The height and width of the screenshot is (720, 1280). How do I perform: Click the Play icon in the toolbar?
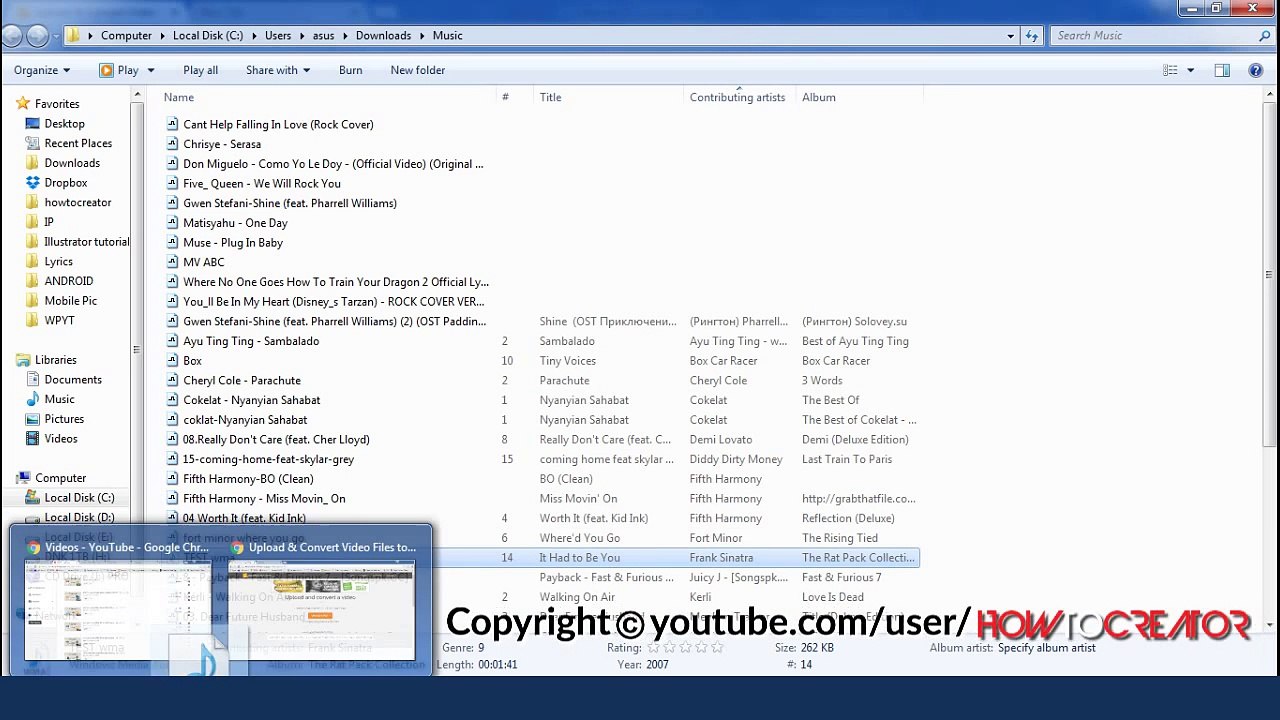click(x=106, y=70)
